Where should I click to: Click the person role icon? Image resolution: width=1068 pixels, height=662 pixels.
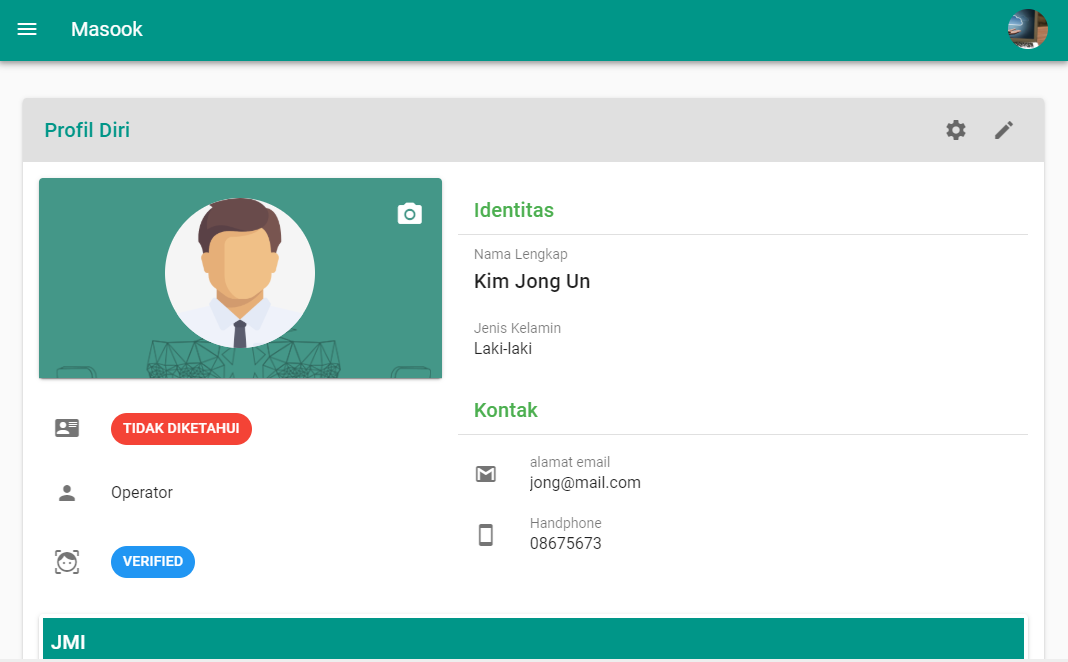click(x=67, y=493)
